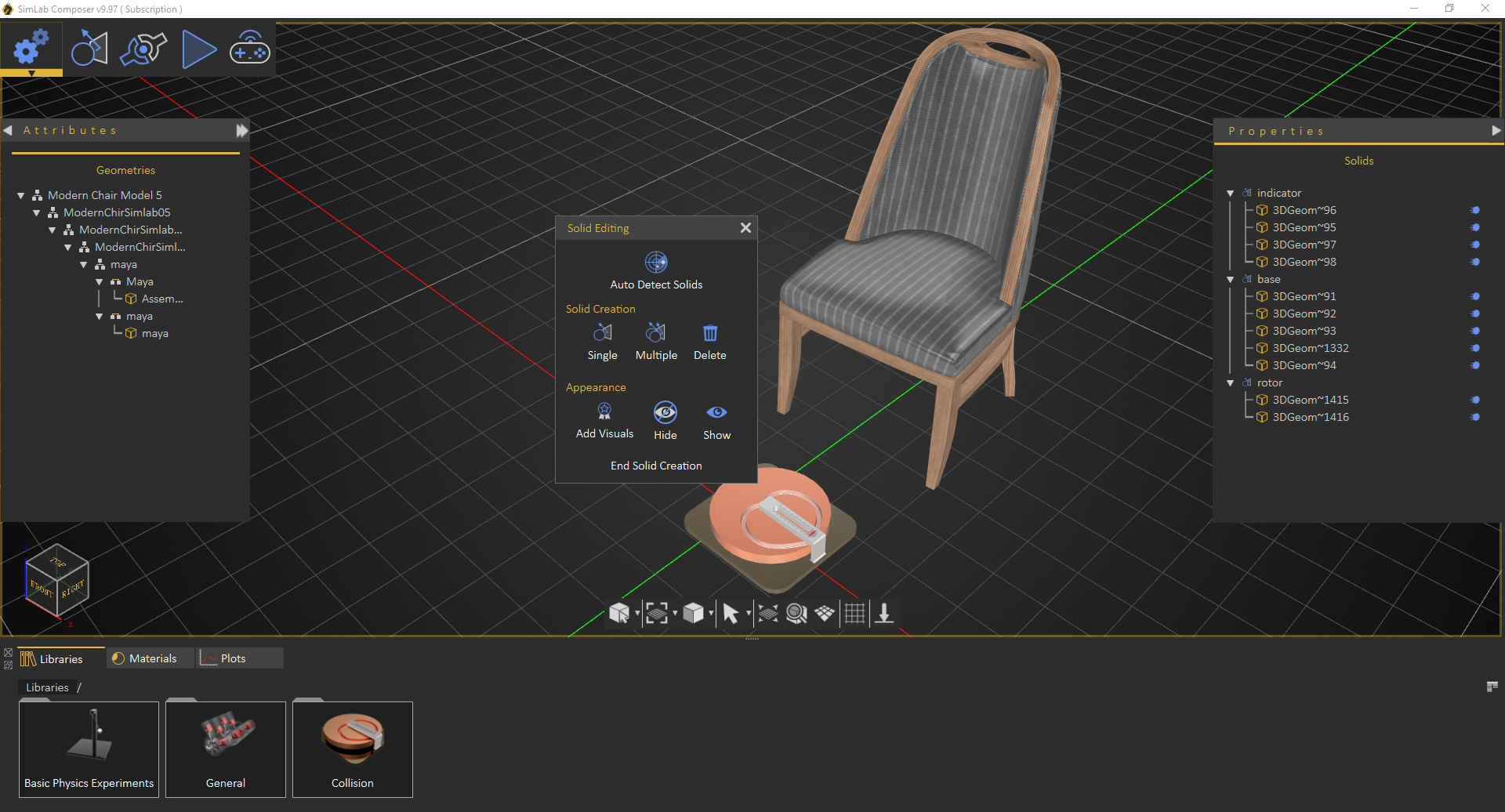1505x812 pixels.
Task: Collapse the ModernChirSimlab05 tree node
Action: [37, 212]
